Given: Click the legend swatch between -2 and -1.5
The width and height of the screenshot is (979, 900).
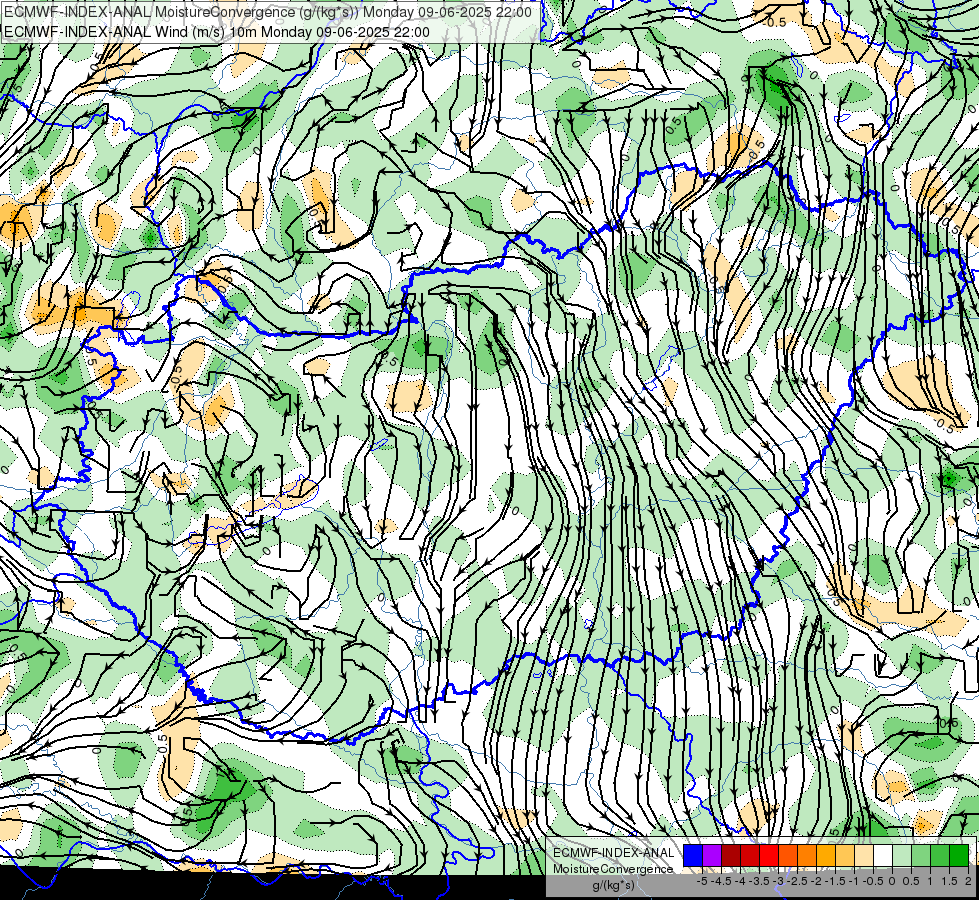Looking at the screenshot, I should [825, 856].
